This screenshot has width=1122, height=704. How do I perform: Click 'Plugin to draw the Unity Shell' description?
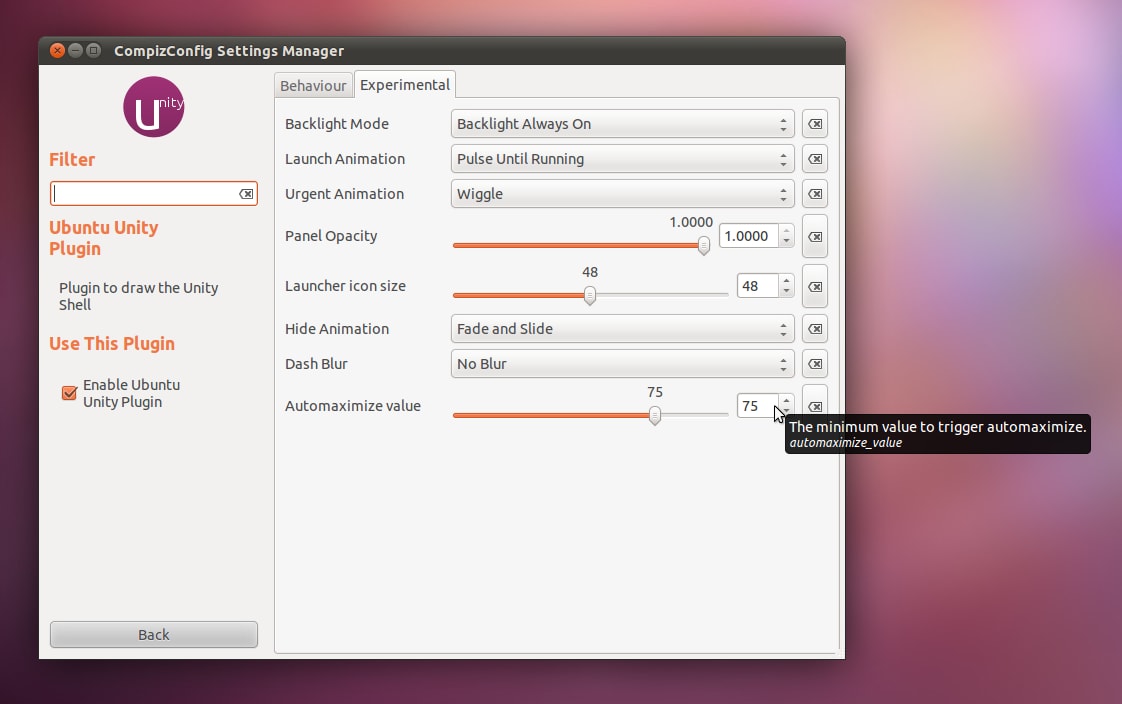click(139, 296)
